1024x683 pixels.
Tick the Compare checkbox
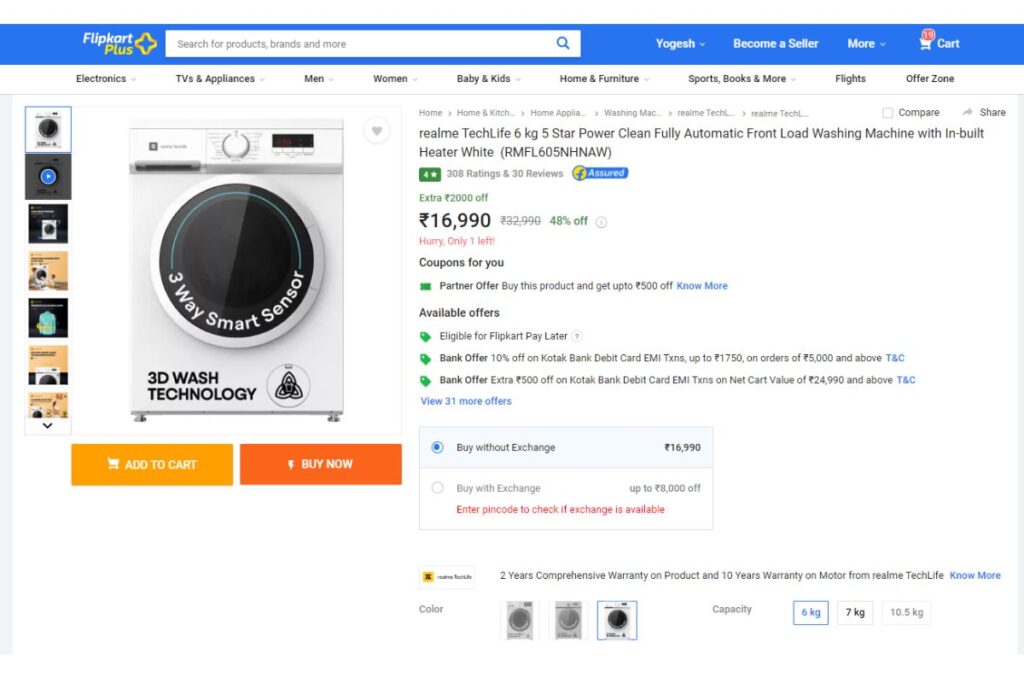point(888,113)
